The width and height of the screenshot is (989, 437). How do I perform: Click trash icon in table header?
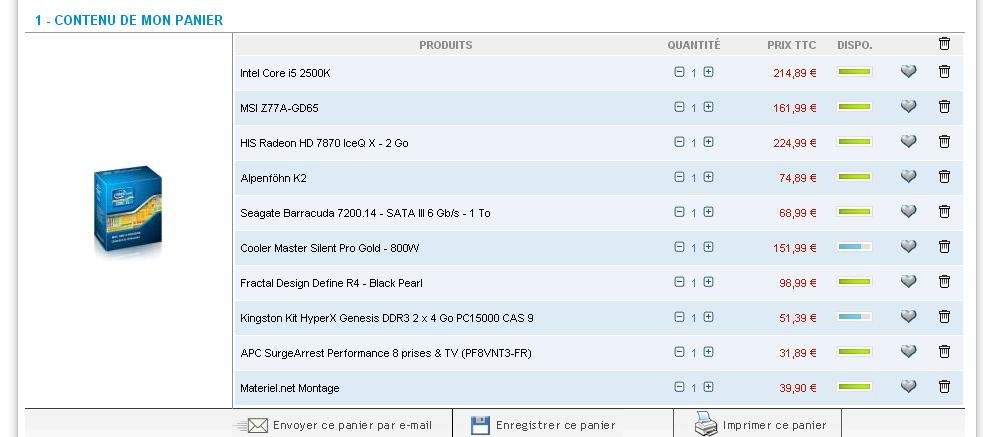click(x=944, y=44)
